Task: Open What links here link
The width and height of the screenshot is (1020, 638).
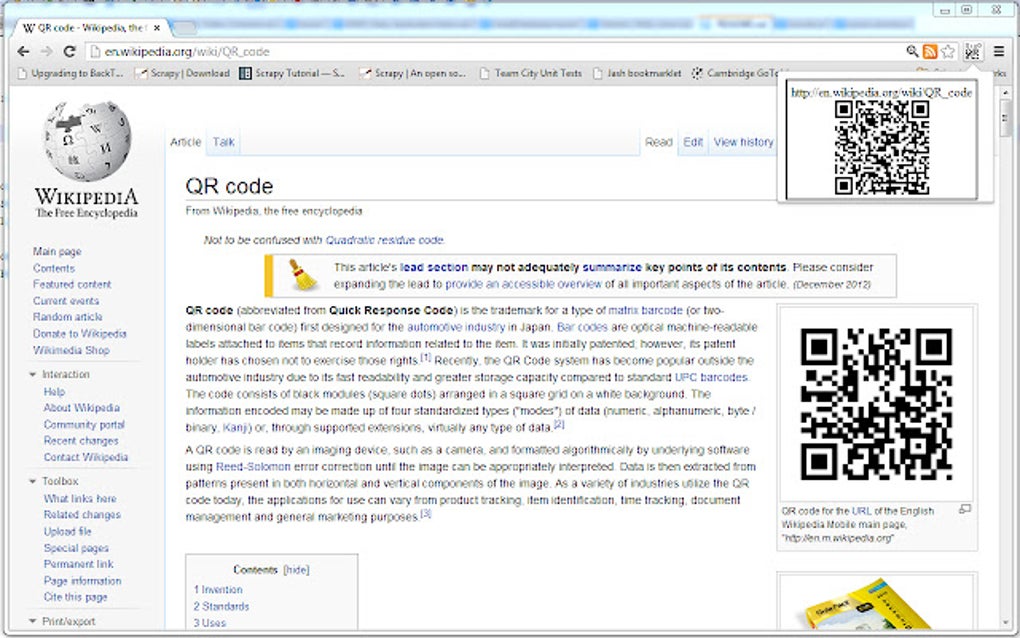Action: tap(80, 499)
